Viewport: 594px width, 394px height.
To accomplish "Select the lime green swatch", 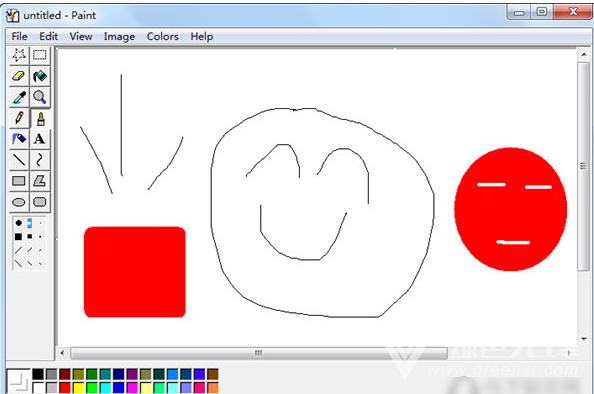I will coord(92,388).
